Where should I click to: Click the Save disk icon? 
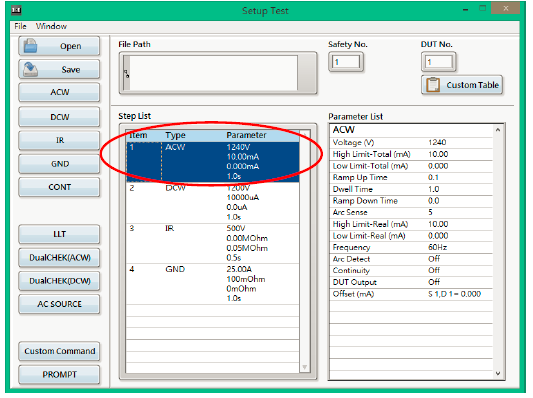pyautogui.click(x=31, y=69)
